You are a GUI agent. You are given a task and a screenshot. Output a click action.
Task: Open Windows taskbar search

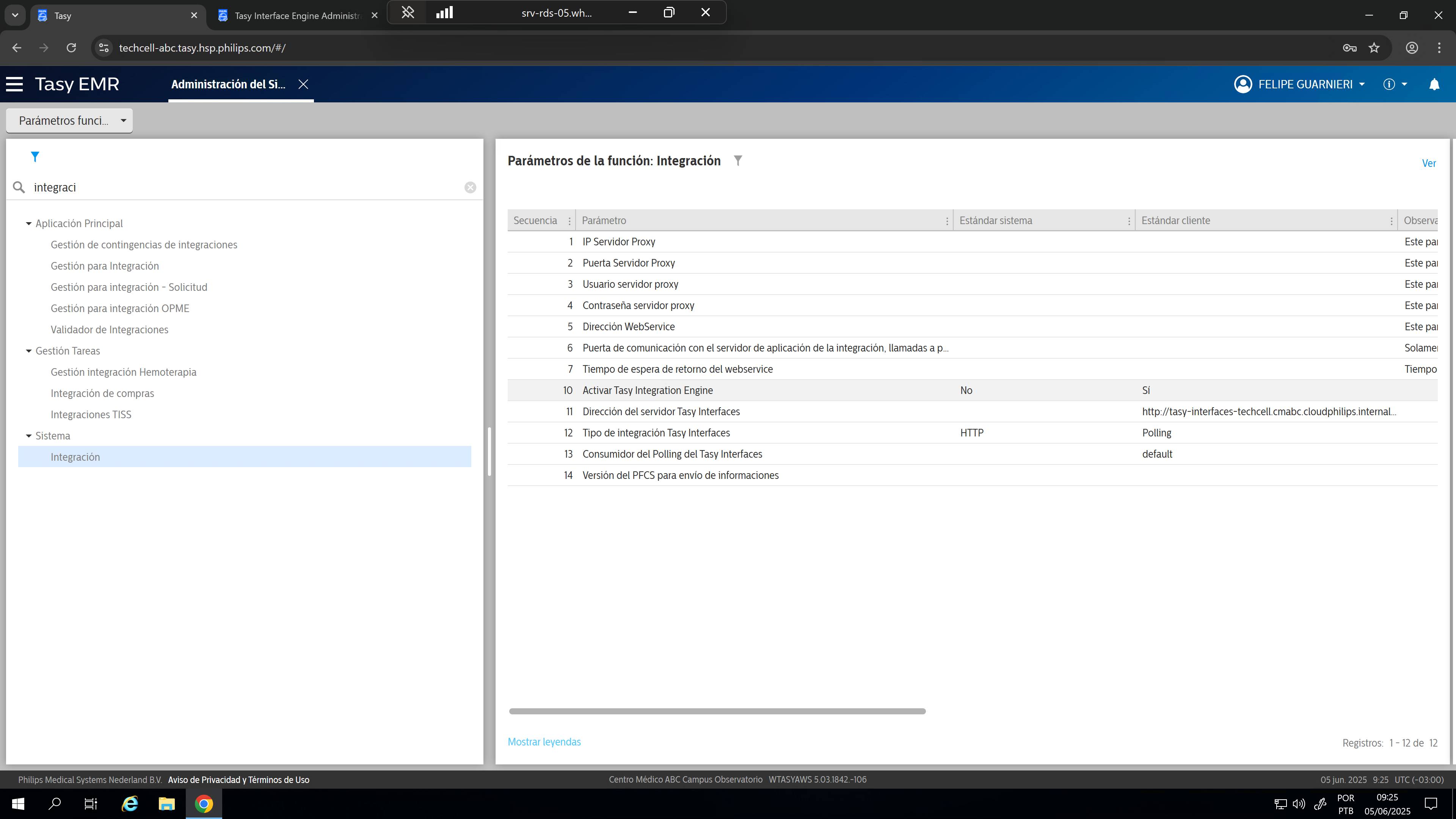(55, 804)
